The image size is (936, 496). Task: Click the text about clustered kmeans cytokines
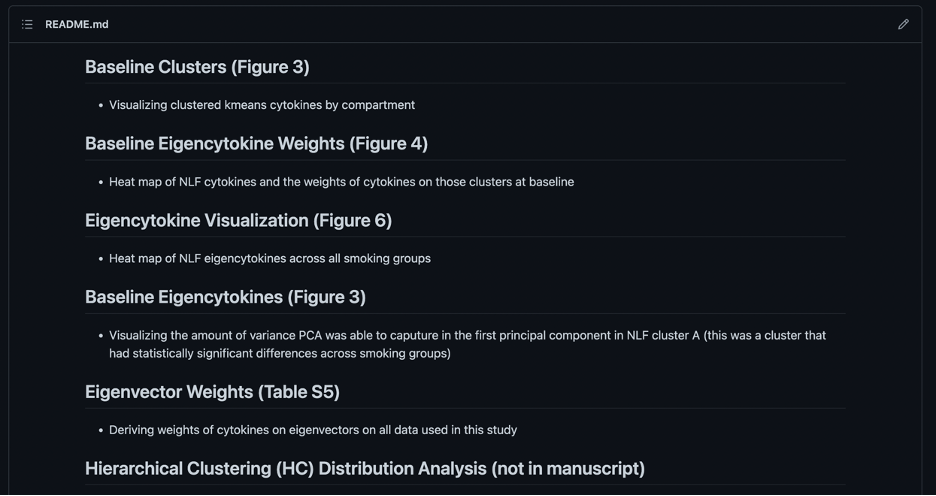pyautogui.click(x=261, y=105)
